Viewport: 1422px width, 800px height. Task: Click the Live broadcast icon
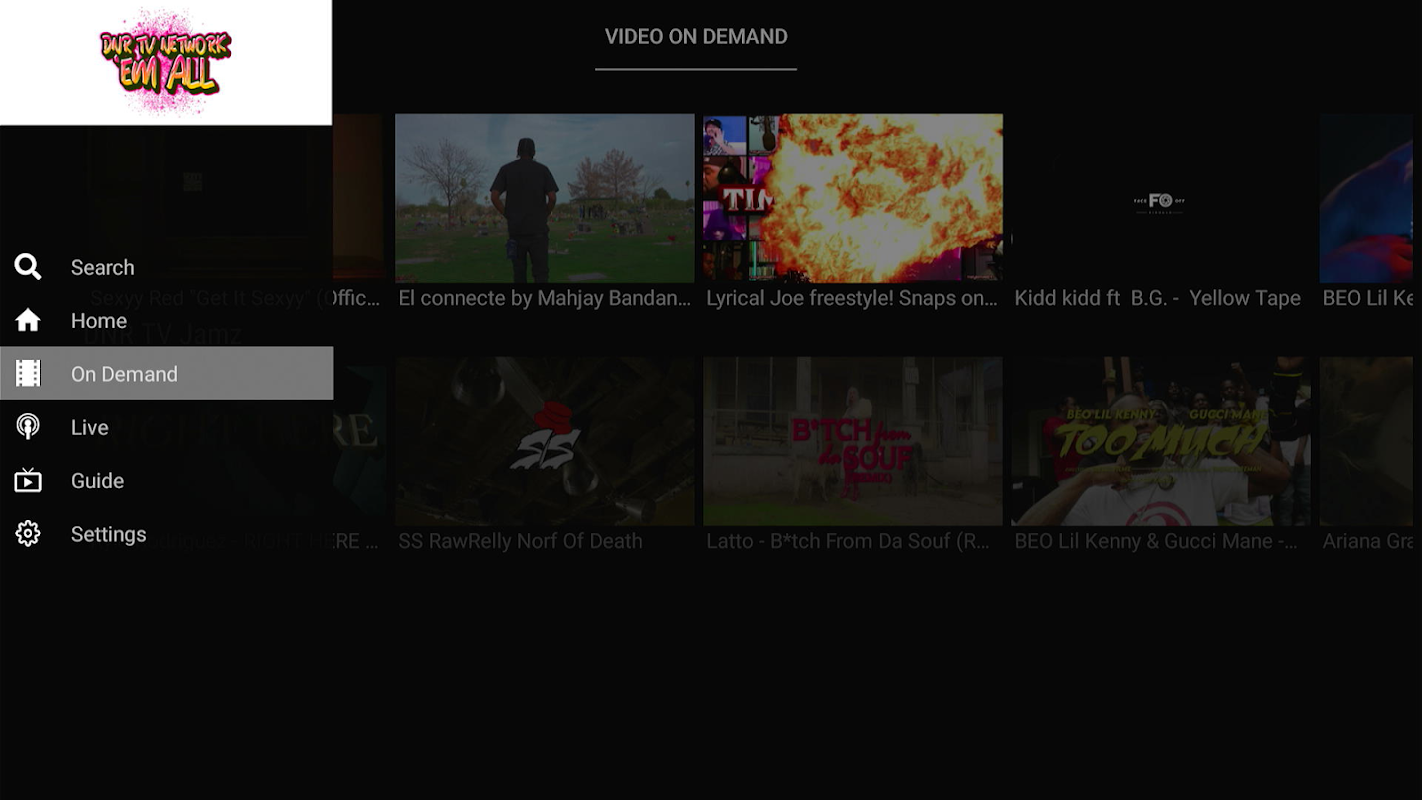[28, 427]
